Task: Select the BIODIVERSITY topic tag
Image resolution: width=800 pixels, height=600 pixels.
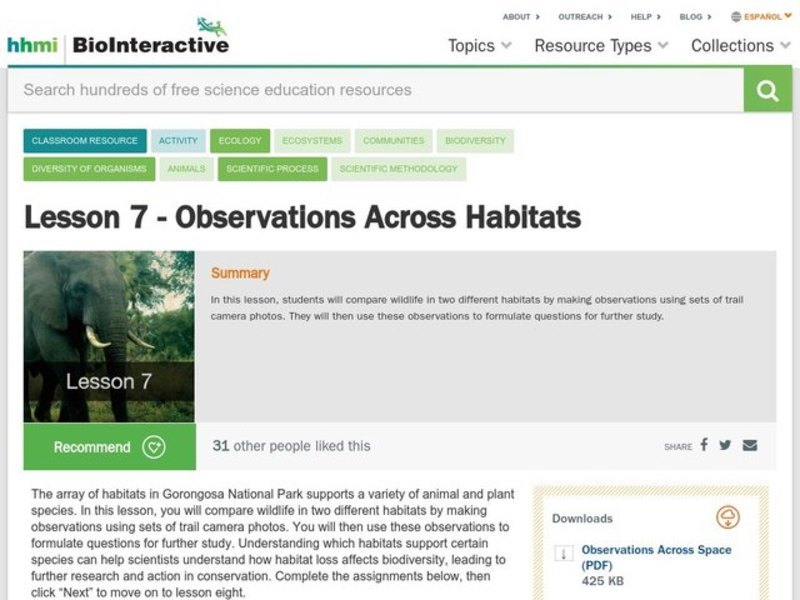Action: [x=474, y=141]
